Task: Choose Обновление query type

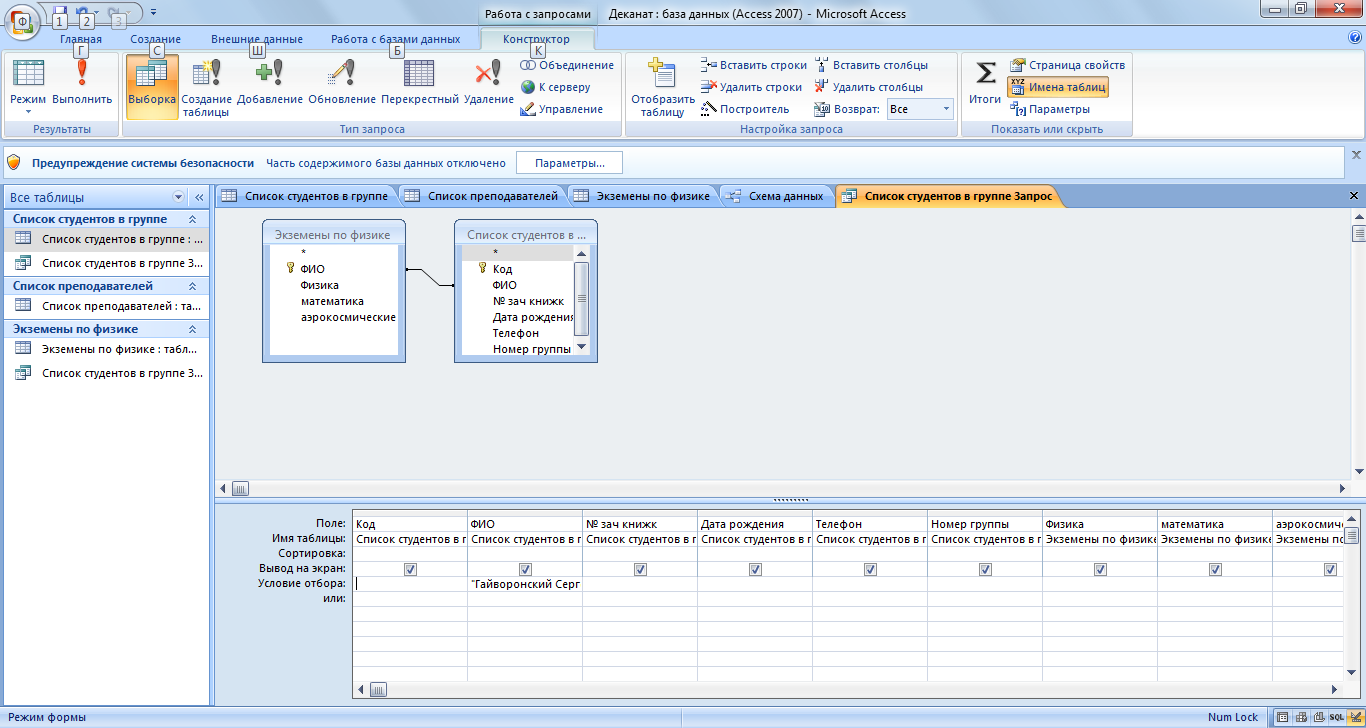Action: tap(342, 85)
